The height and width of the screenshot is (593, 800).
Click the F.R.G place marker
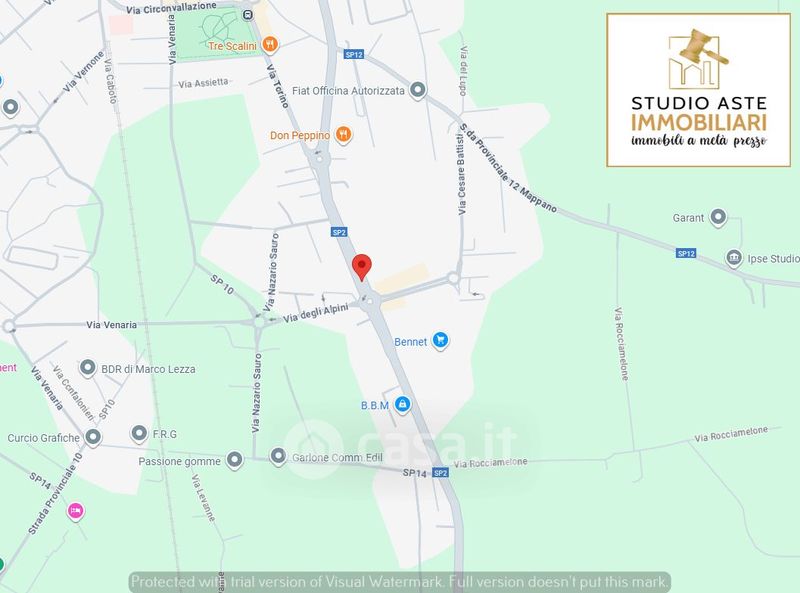click(x=139, y=433)
